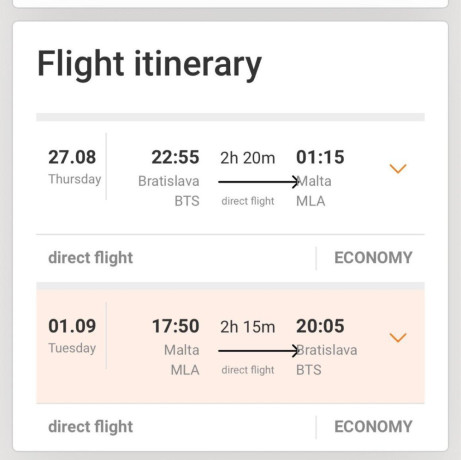The height and width of the screenshot is (460, 461).
Task: Click the outbound flight direction arrow
Action: coord(259,182)
